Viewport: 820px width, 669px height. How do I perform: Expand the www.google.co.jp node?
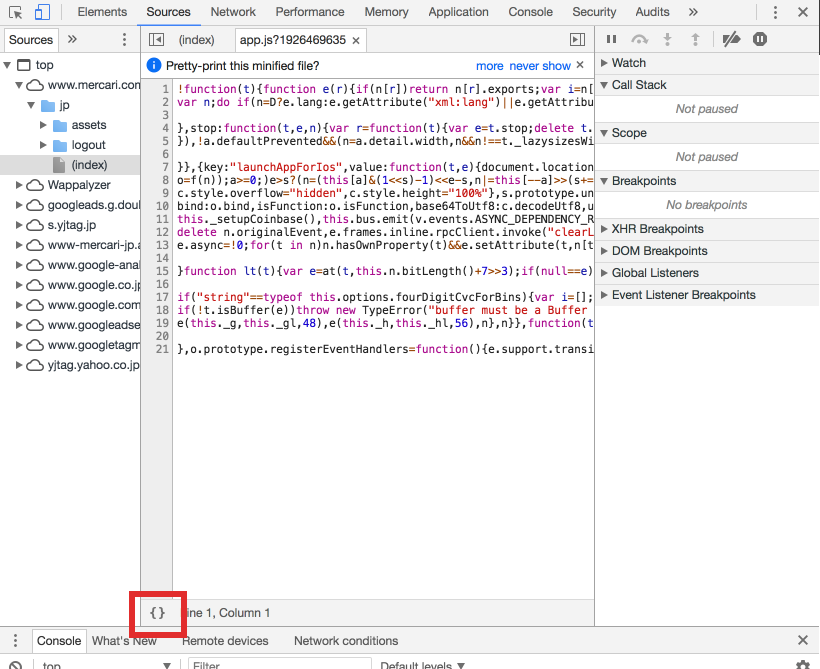(19, 285)
